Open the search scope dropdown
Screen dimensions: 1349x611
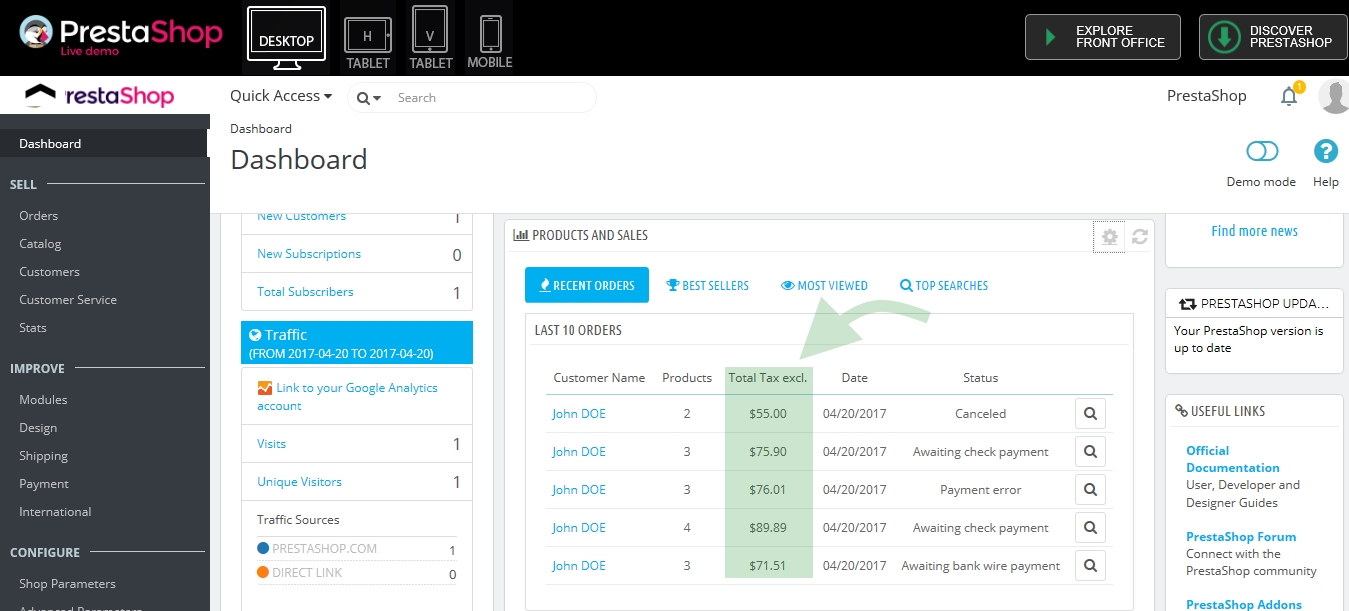tap(369, 98)
